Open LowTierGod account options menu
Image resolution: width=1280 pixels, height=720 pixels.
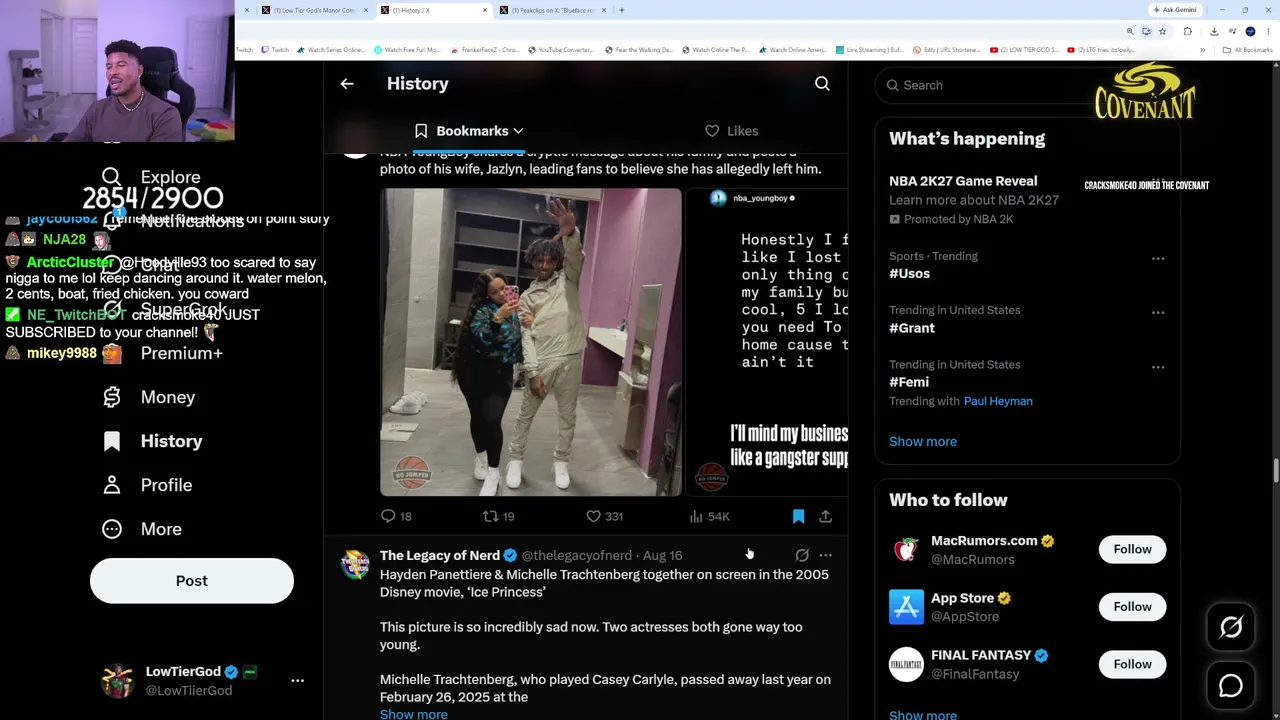[297, 680]
